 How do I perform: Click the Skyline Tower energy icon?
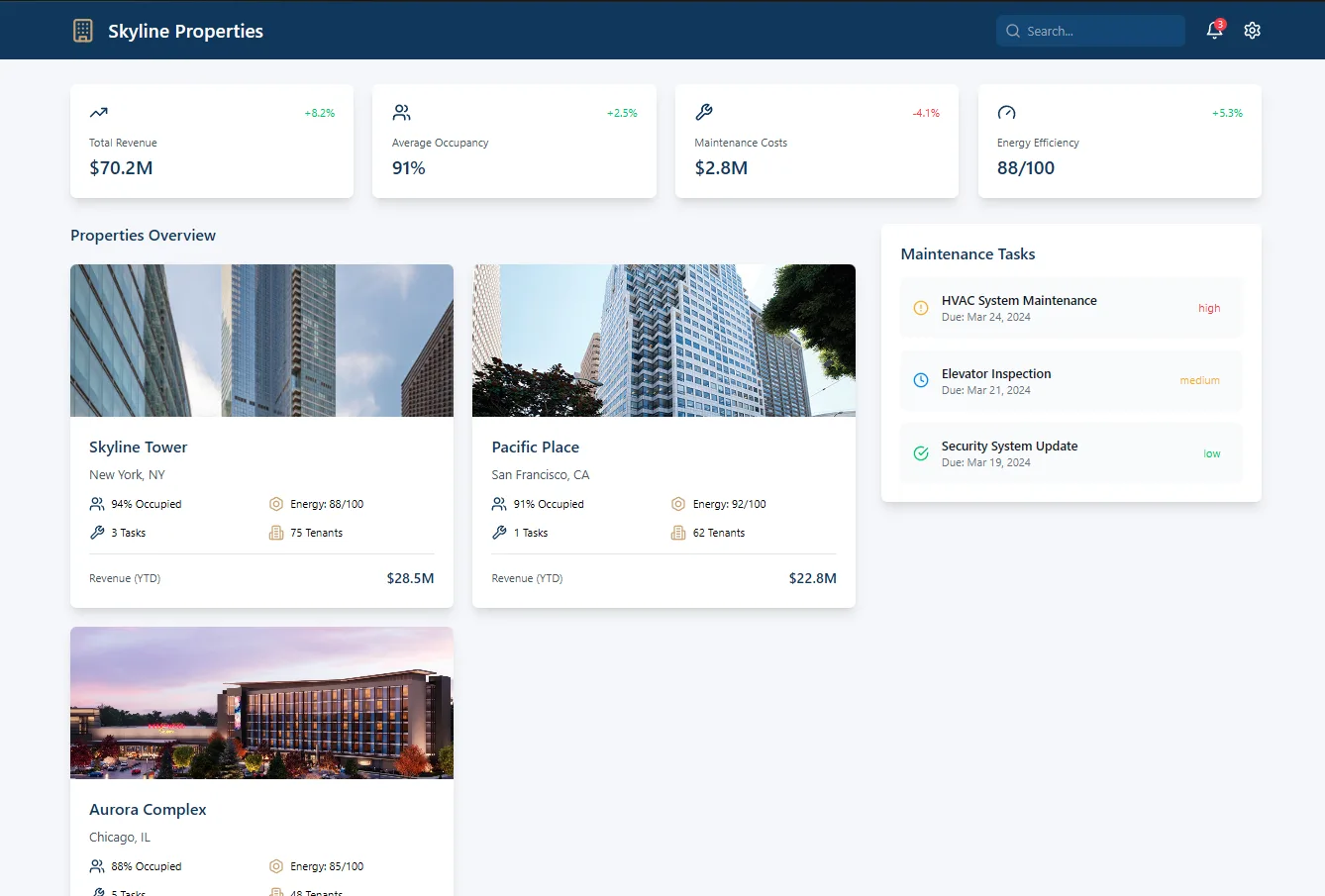[x=276, y=504]
